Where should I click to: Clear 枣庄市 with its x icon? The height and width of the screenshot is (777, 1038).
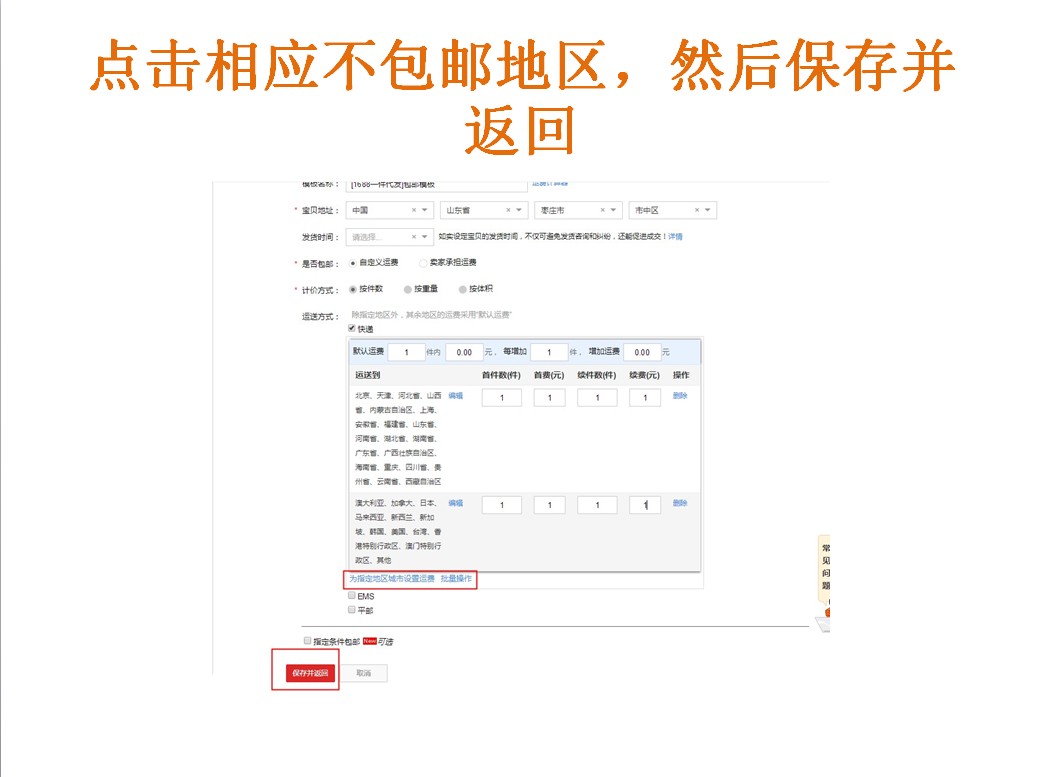[602, 210]
